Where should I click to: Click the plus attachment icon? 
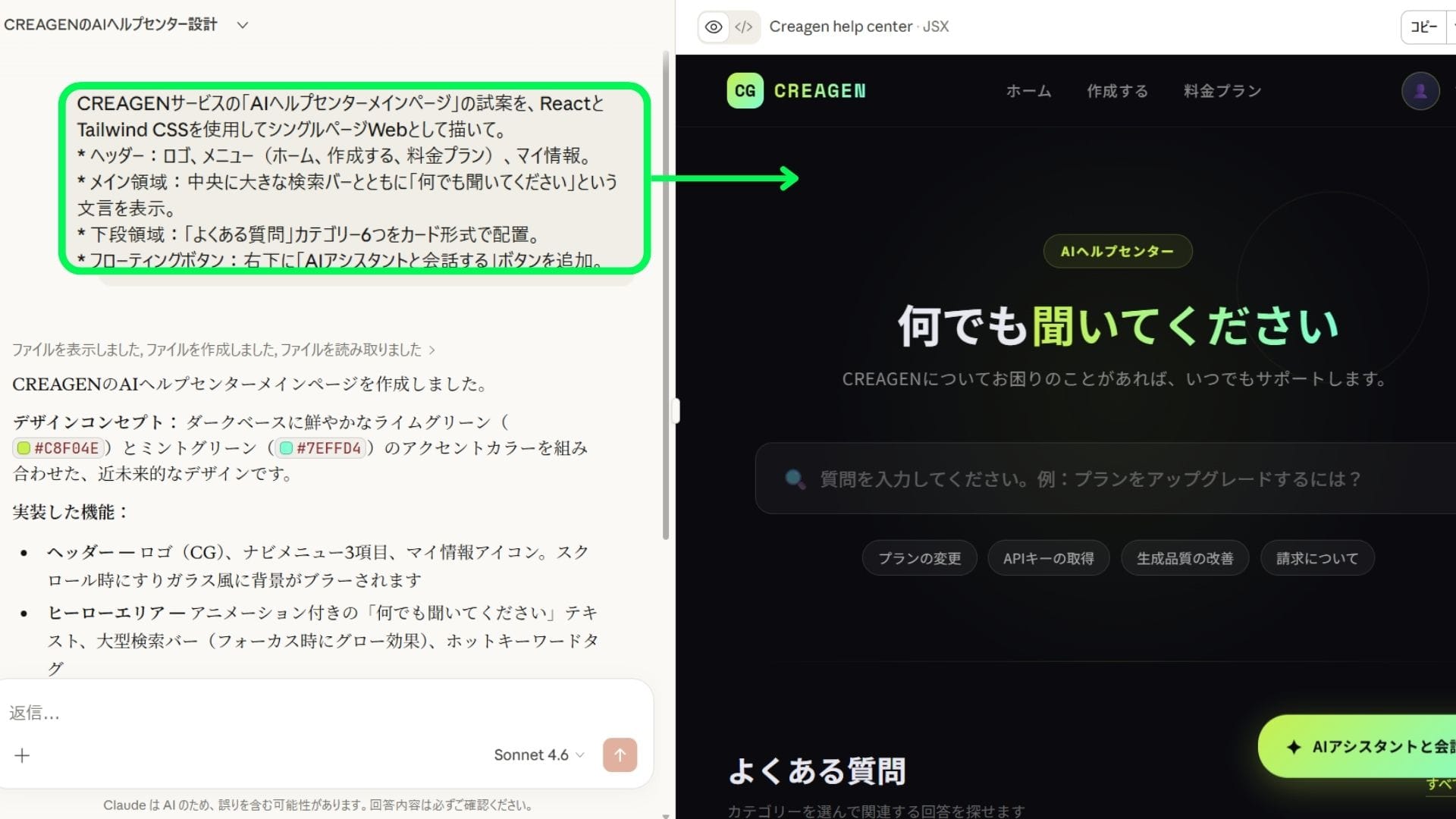[23, 755]
